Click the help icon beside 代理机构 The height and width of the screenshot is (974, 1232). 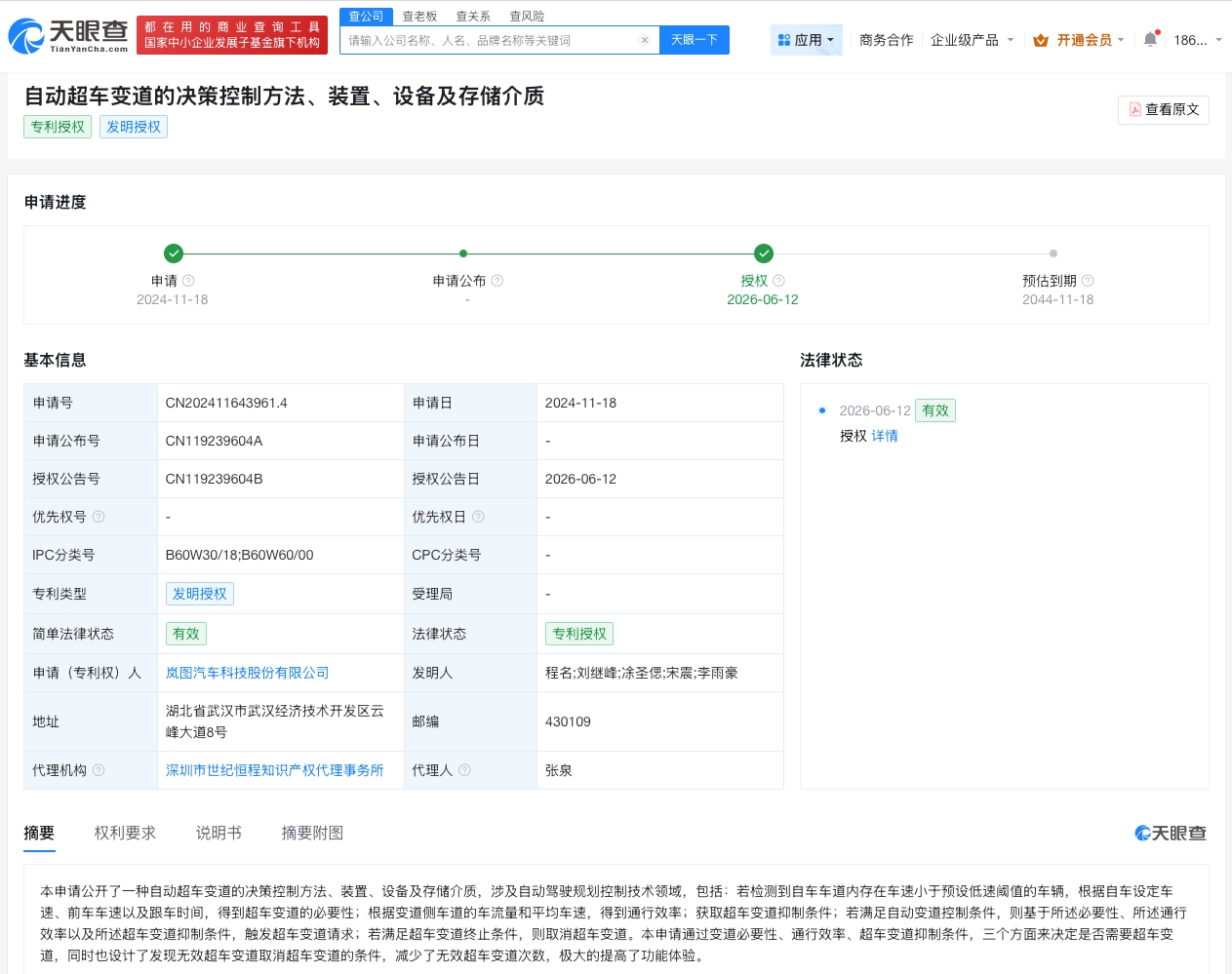pyautogui.click(x=99, y=770)
